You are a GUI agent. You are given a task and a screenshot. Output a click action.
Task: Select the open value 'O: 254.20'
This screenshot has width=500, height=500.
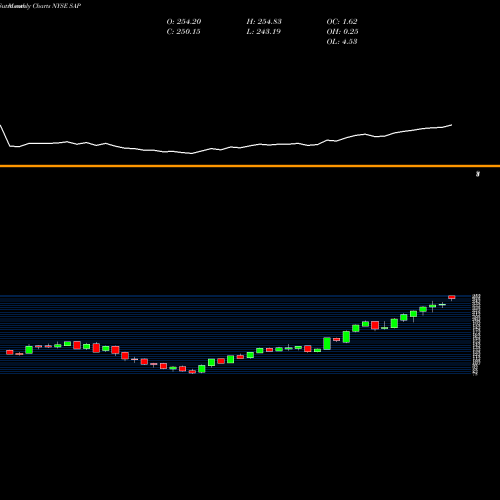coord(184,22)
